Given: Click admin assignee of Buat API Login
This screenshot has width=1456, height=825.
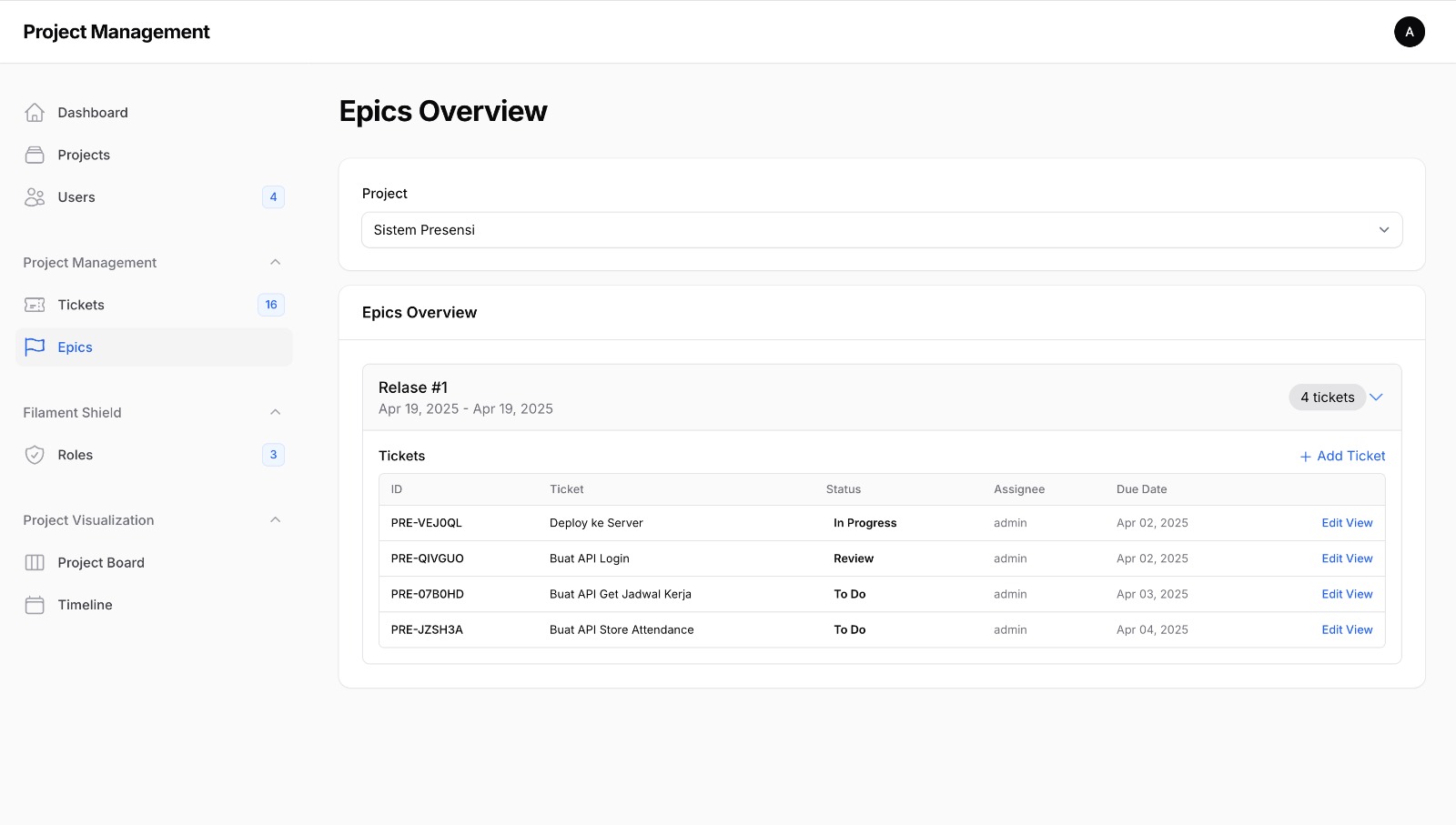Looking at the screenshot, I should 1010,558.
